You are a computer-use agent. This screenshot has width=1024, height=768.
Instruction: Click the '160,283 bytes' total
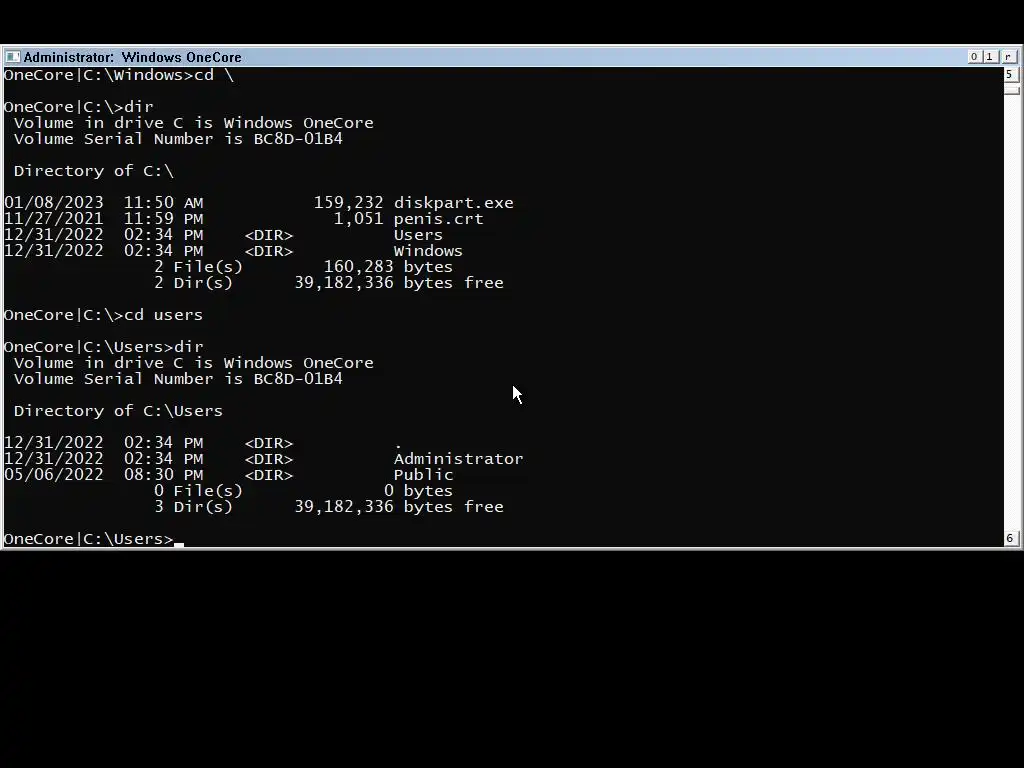click(388, 267)
